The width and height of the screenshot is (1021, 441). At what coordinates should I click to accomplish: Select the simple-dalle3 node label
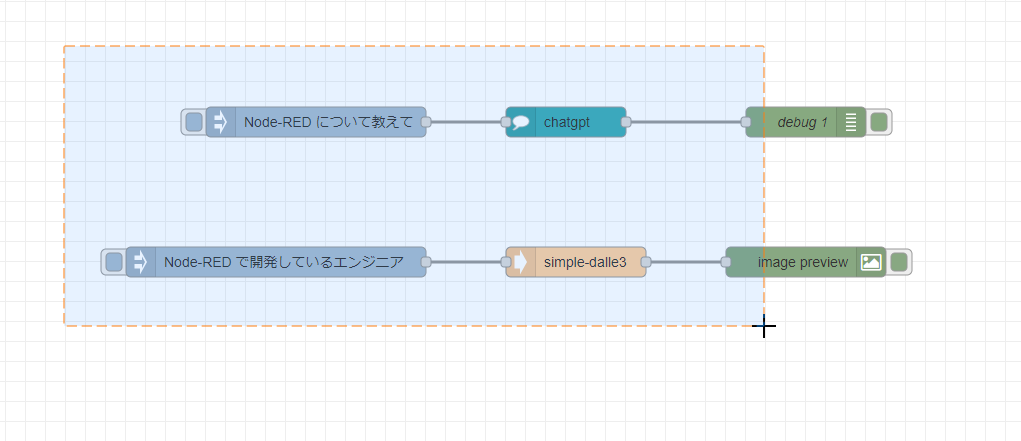(x=585, y=262)
